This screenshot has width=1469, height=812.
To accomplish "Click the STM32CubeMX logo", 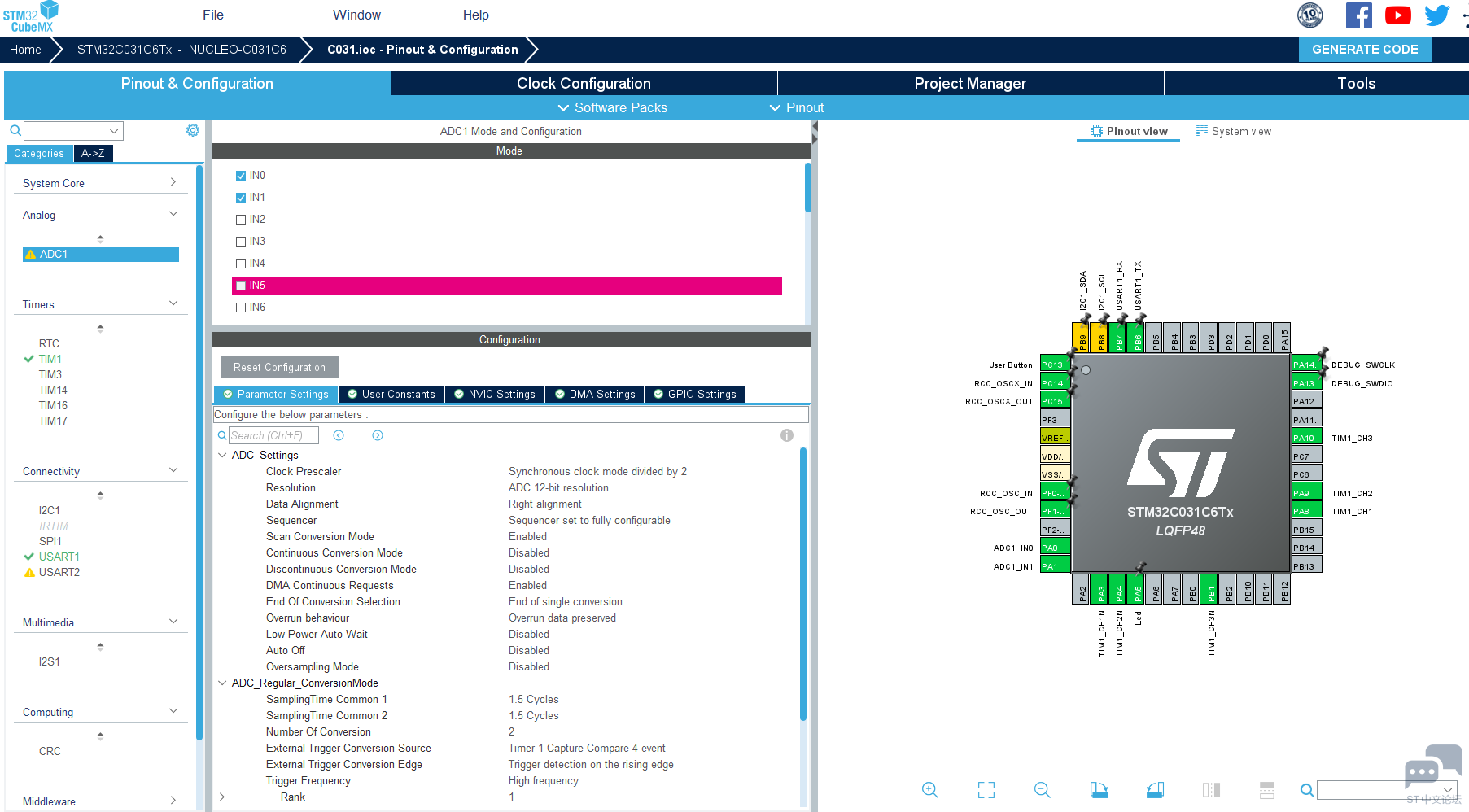I will pos(30,16).
